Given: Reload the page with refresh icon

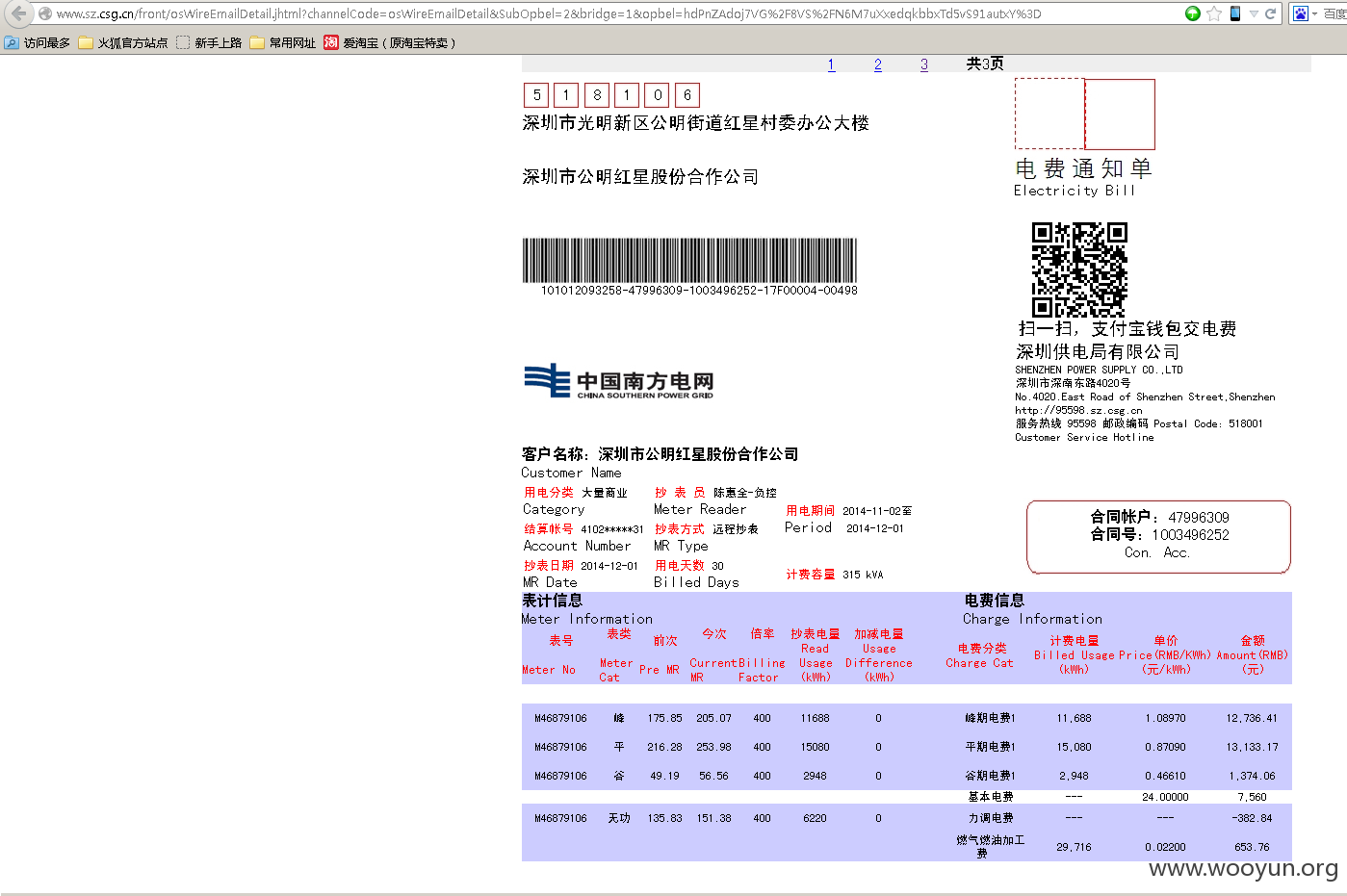Looking at the screenshot, I should (1270, 13).
